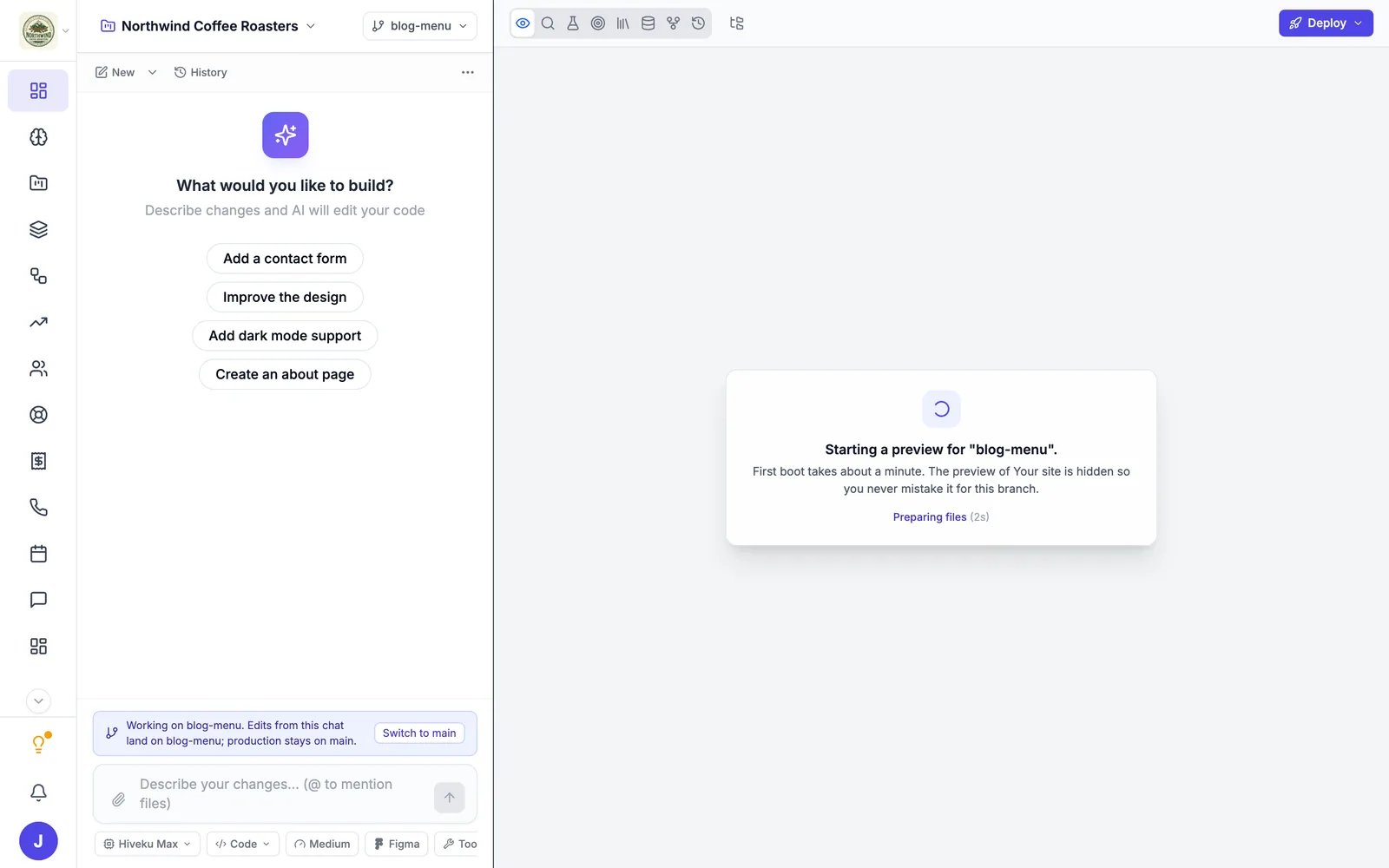The width and height of the screenshot is (1389, 868).
Task: Expand the chevron next to New
Action: coord(152,72)
